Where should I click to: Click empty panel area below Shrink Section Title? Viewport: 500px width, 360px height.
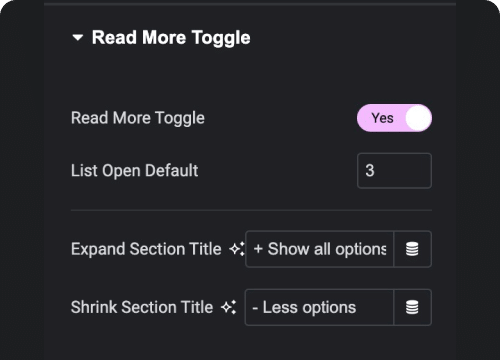pyautogui.click(x=250, y=343)
